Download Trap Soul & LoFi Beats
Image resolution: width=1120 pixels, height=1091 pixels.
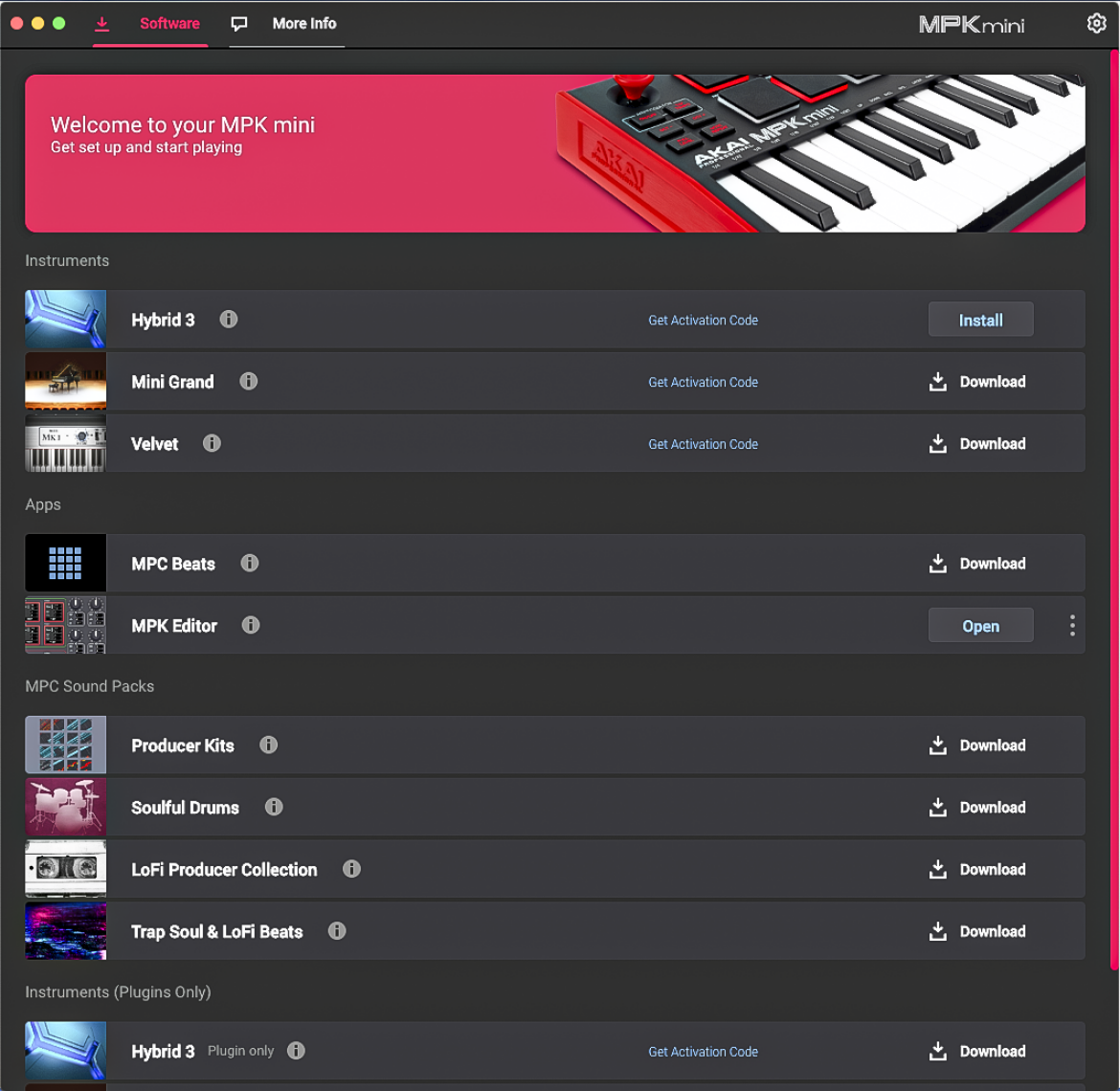coord(978,932)
